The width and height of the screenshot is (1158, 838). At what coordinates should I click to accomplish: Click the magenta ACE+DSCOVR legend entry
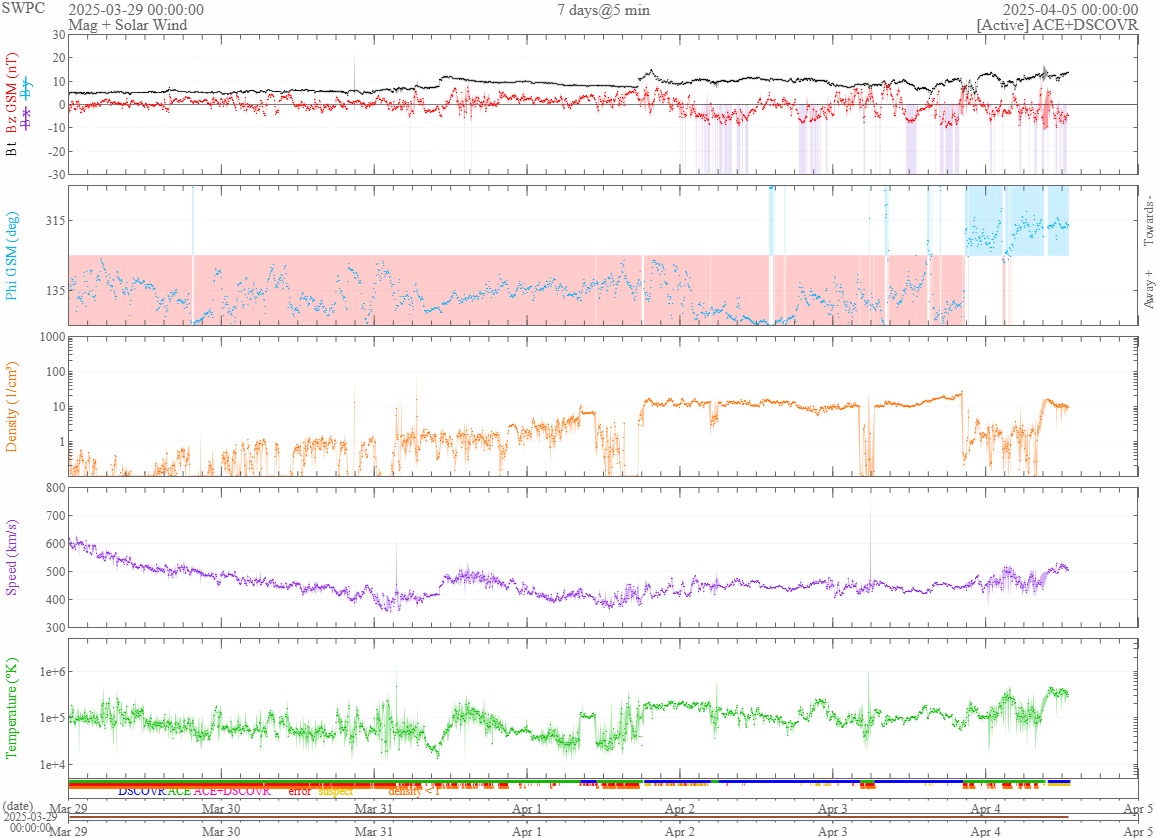(x=232, y=791)
